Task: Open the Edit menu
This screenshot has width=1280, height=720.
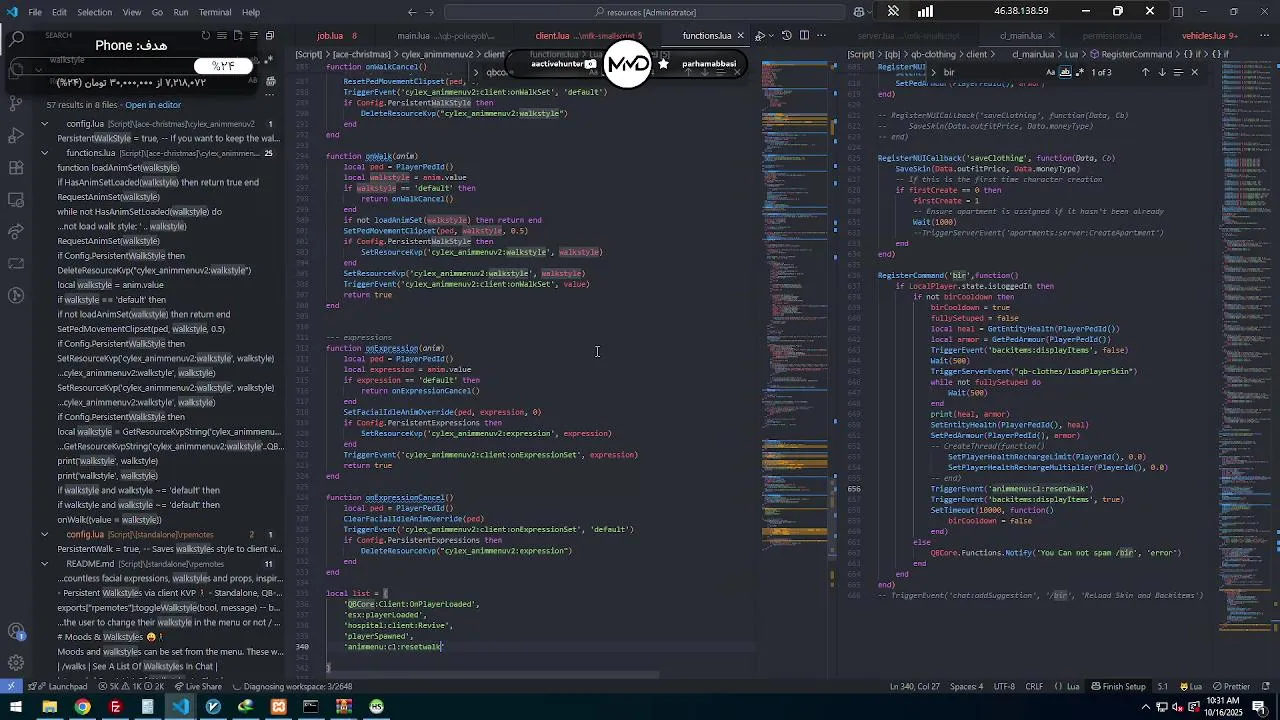Action: (59, 12)
